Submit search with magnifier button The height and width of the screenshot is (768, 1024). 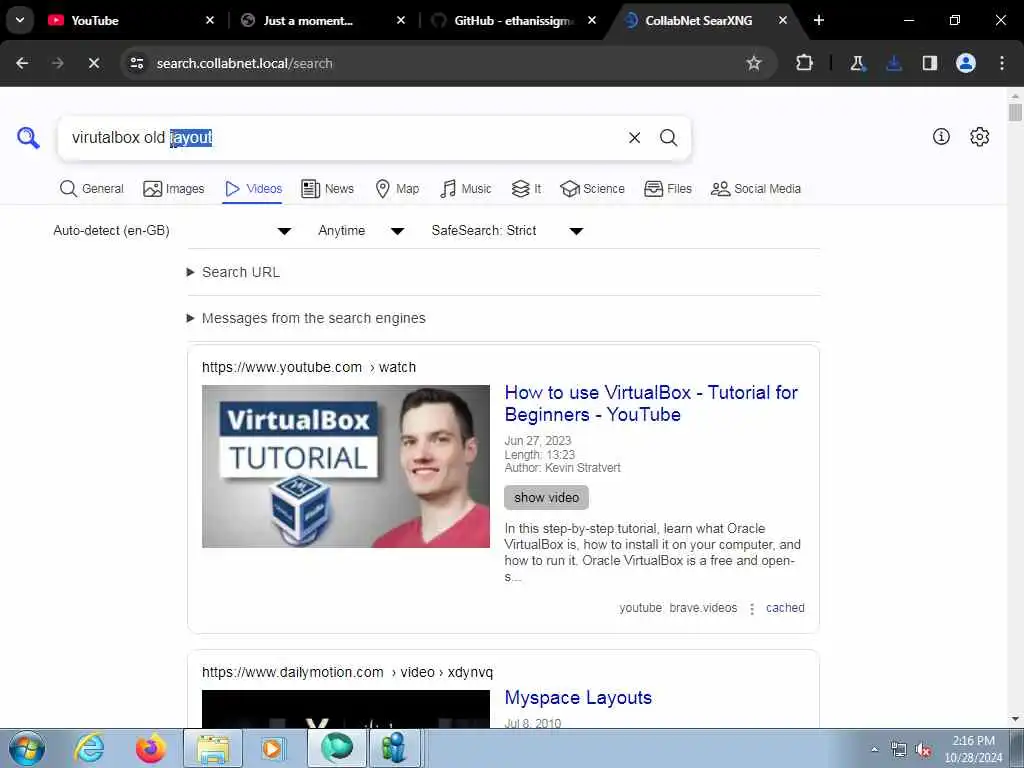[x=668, y=138]
